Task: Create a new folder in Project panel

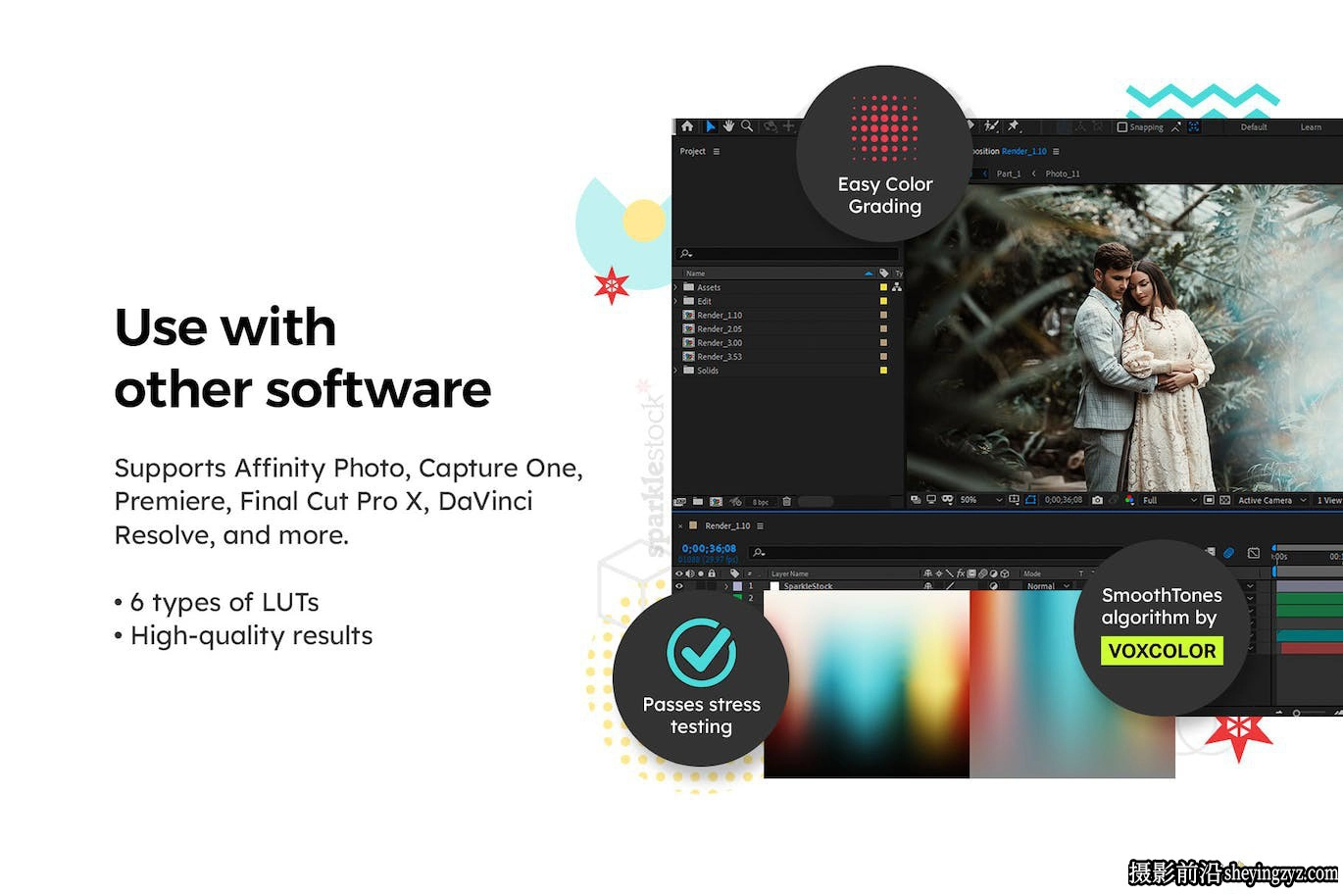Action: pyautogui.click(x=698, y=501)
